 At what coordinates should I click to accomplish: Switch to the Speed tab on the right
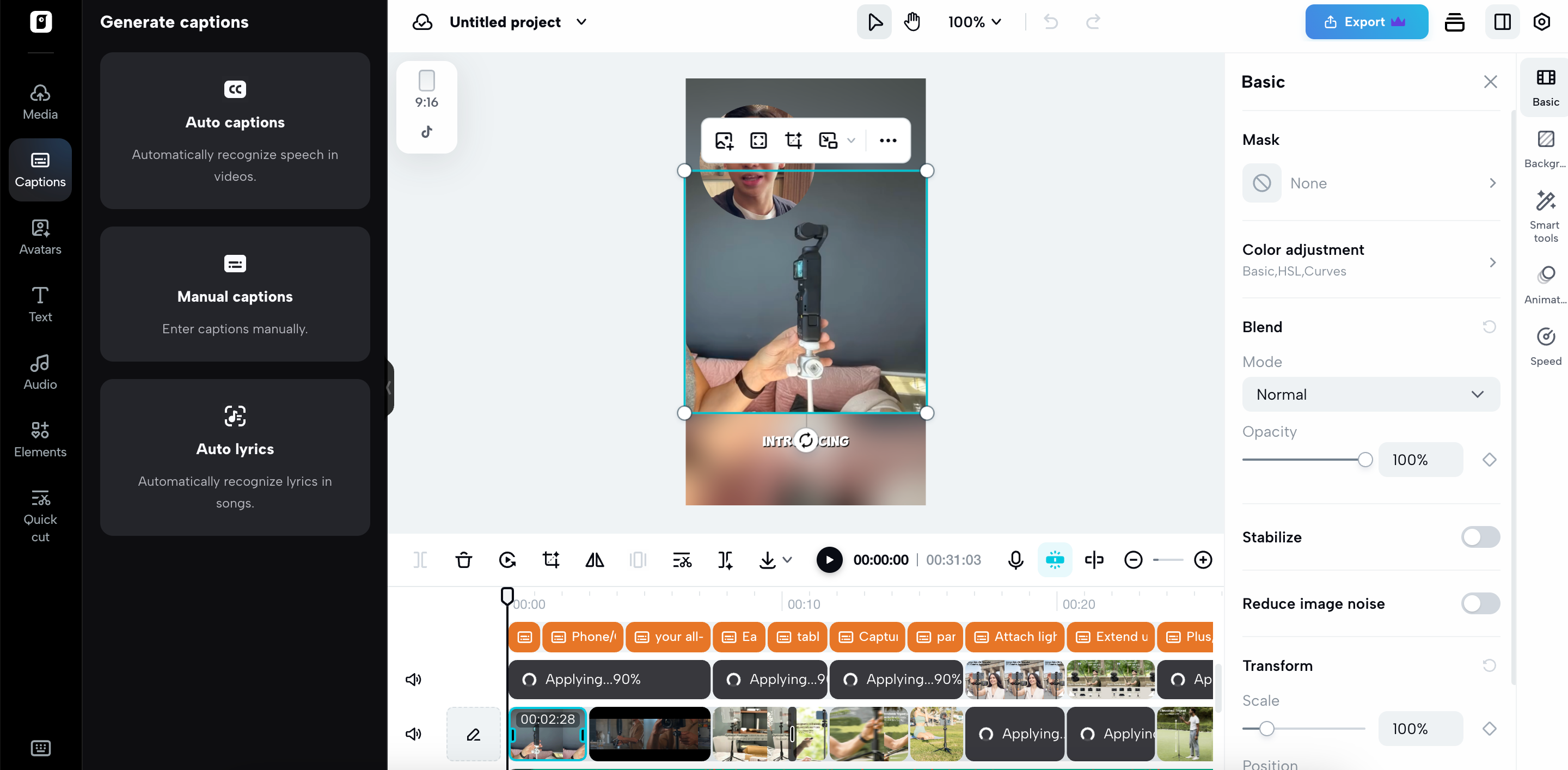click(1546, 346)
